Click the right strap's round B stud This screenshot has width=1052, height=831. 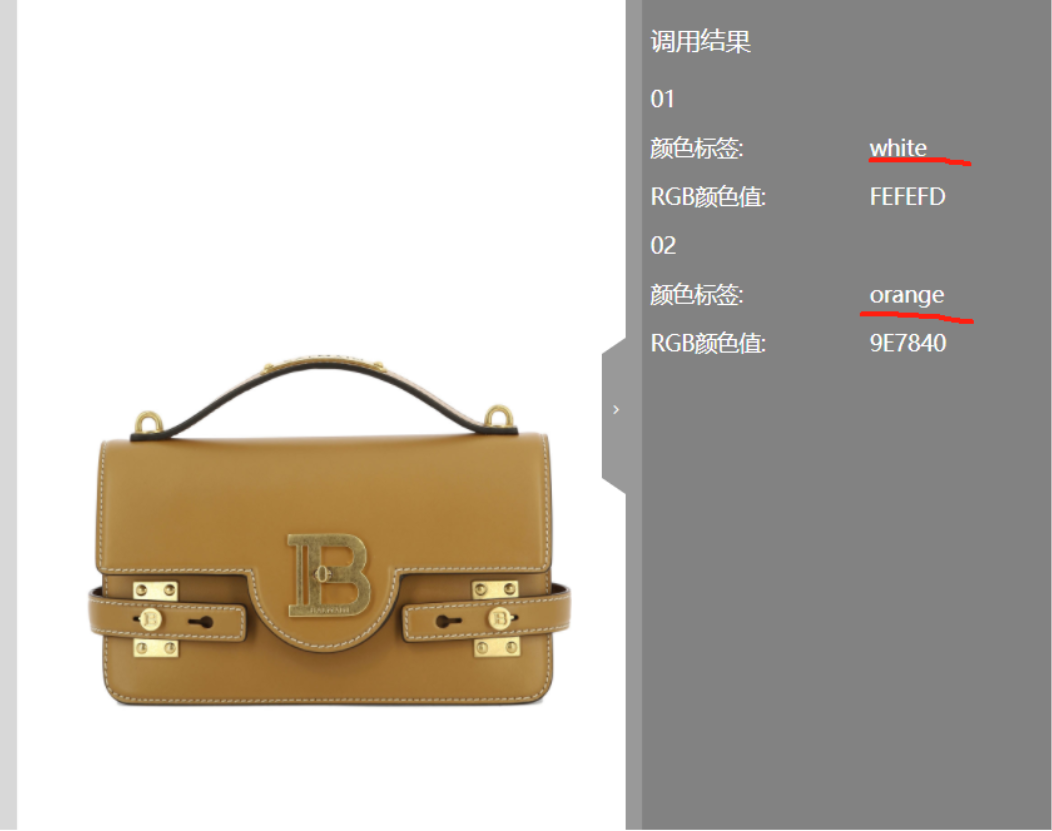(500, 618)
